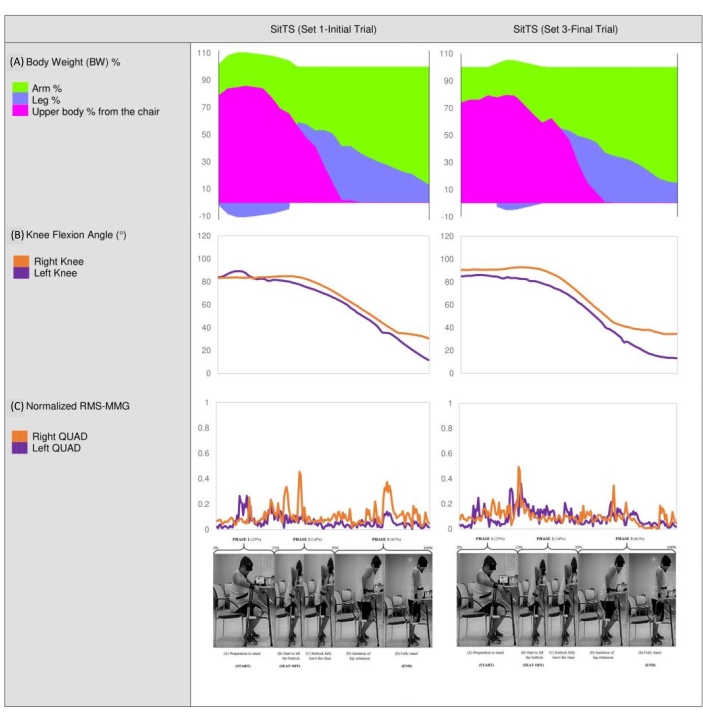Click '(END)' caption under Set 1 photos
703x718 pixels.
click(407, 666)
